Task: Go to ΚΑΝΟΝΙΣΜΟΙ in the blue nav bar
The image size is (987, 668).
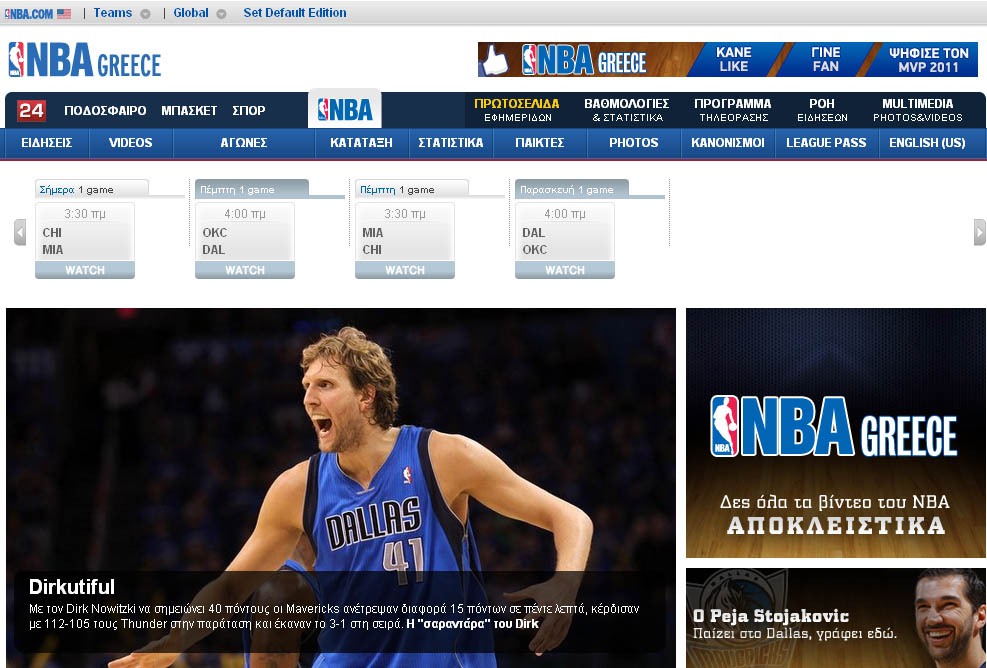Action: [728, 143]
